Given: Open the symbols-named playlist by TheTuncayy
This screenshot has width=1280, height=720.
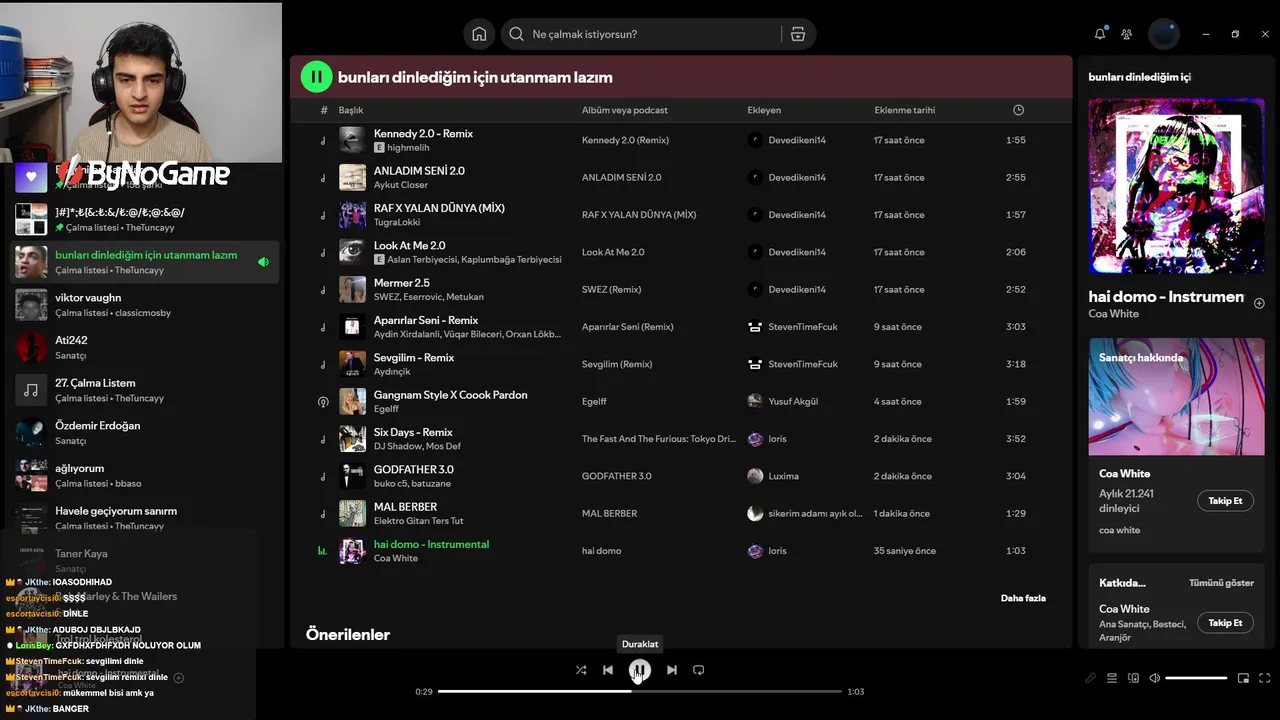Looking at the screenshot, I should 145,219.
